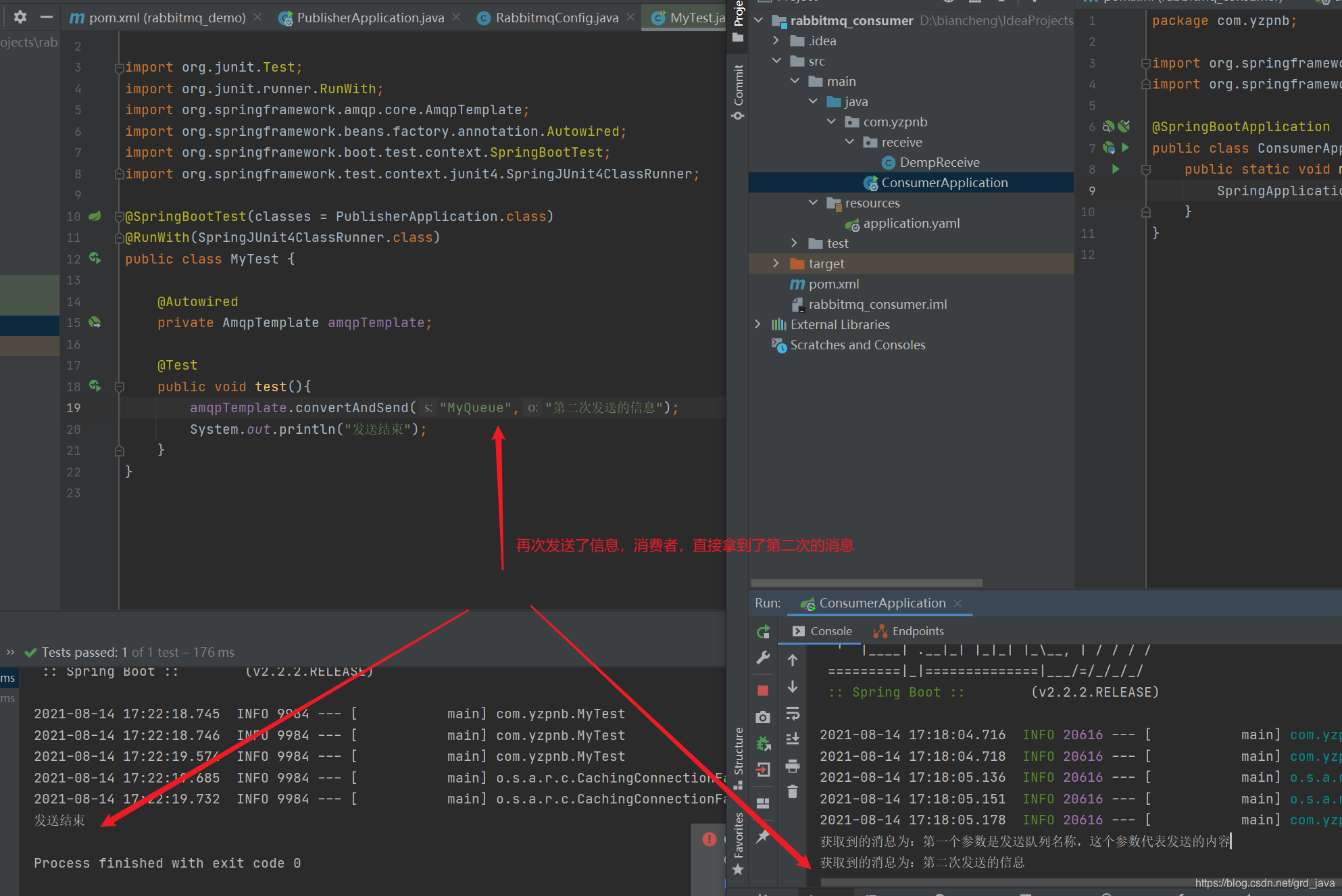This screenshot has width=1342, height=896.
Task: Stop the running ConsumerApplication process
Action: pos(763,691)
